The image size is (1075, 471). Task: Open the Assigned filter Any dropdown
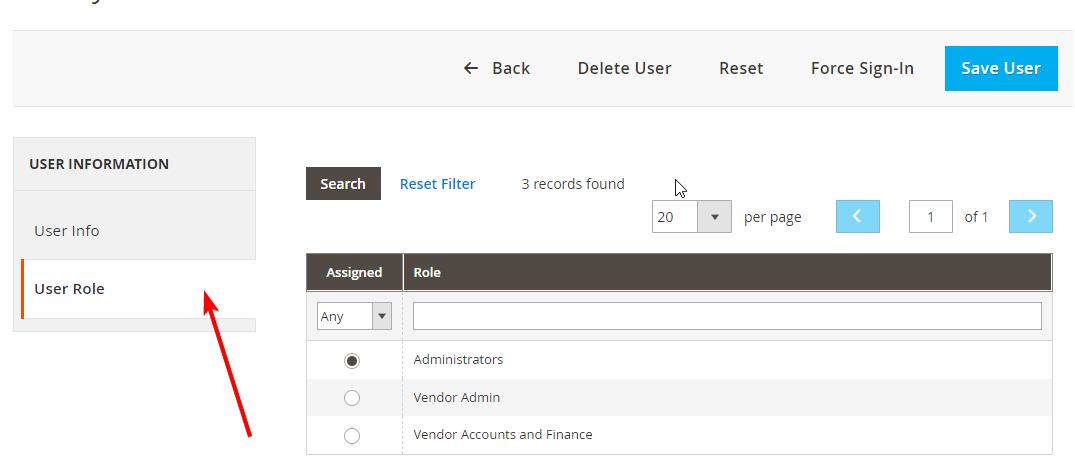tap(354, 317)
